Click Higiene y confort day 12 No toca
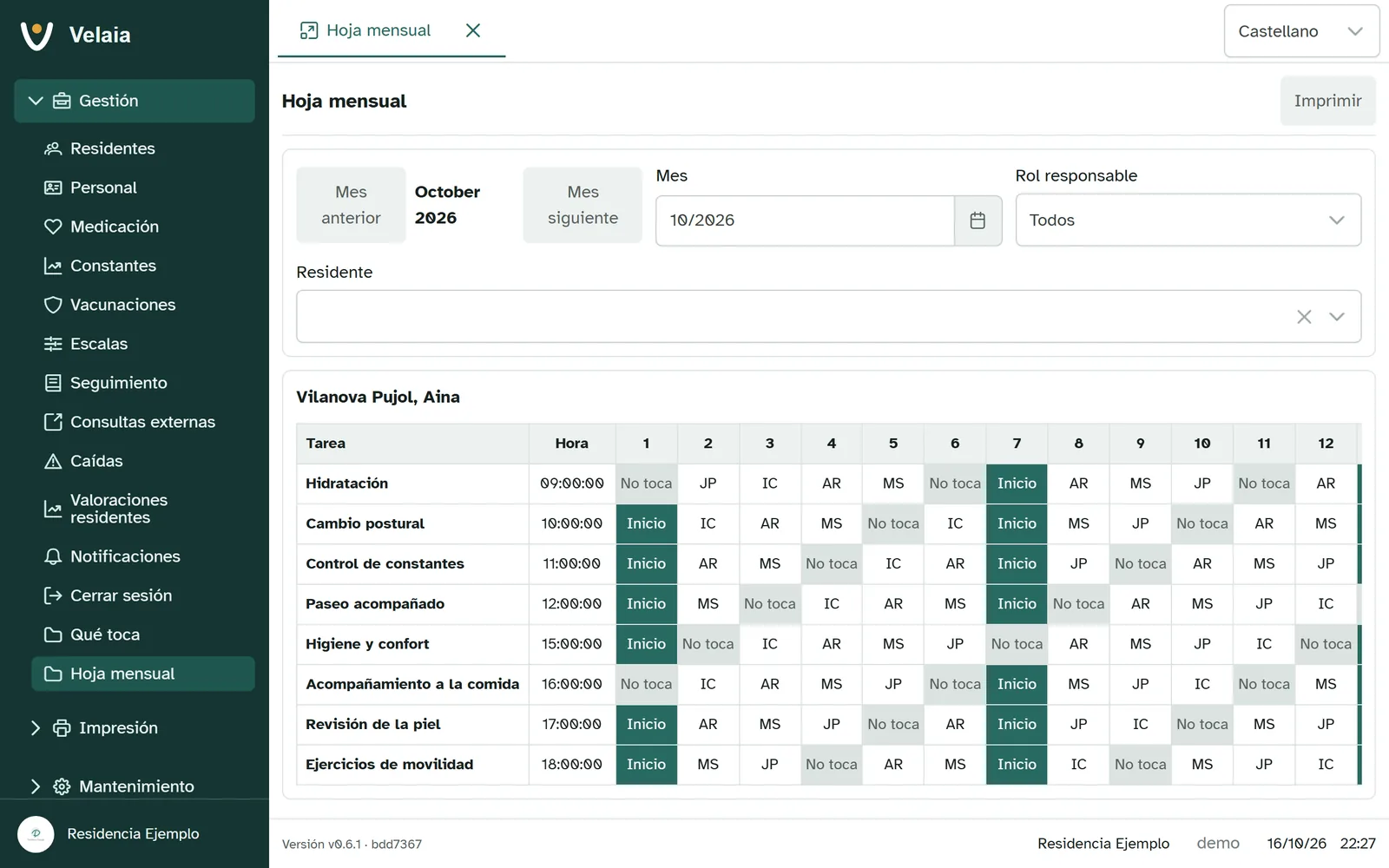 1326,644
